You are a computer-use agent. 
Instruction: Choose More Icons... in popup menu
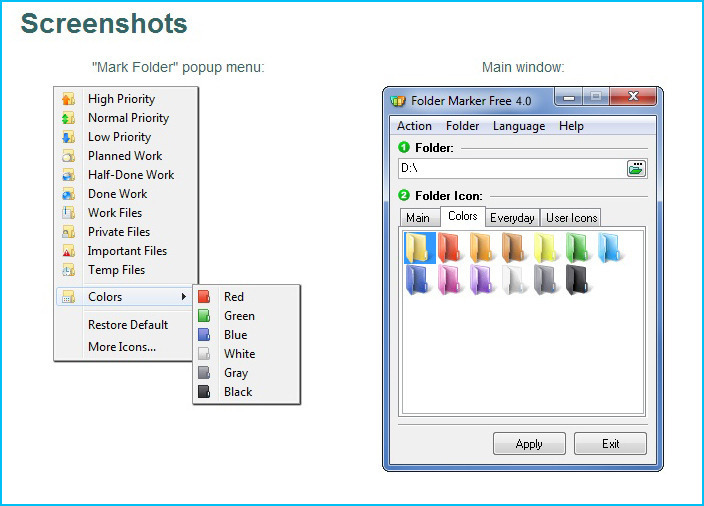[122, 347]
